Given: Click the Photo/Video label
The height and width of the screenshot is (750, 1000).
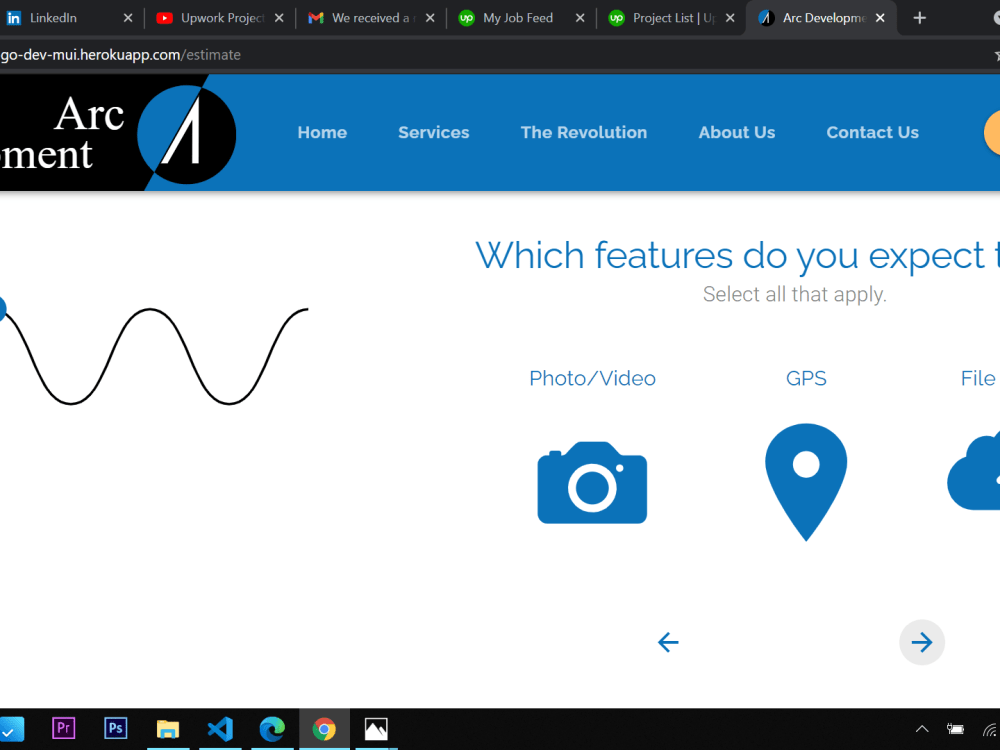Looking at the screenshot, I should coord(592,378).
